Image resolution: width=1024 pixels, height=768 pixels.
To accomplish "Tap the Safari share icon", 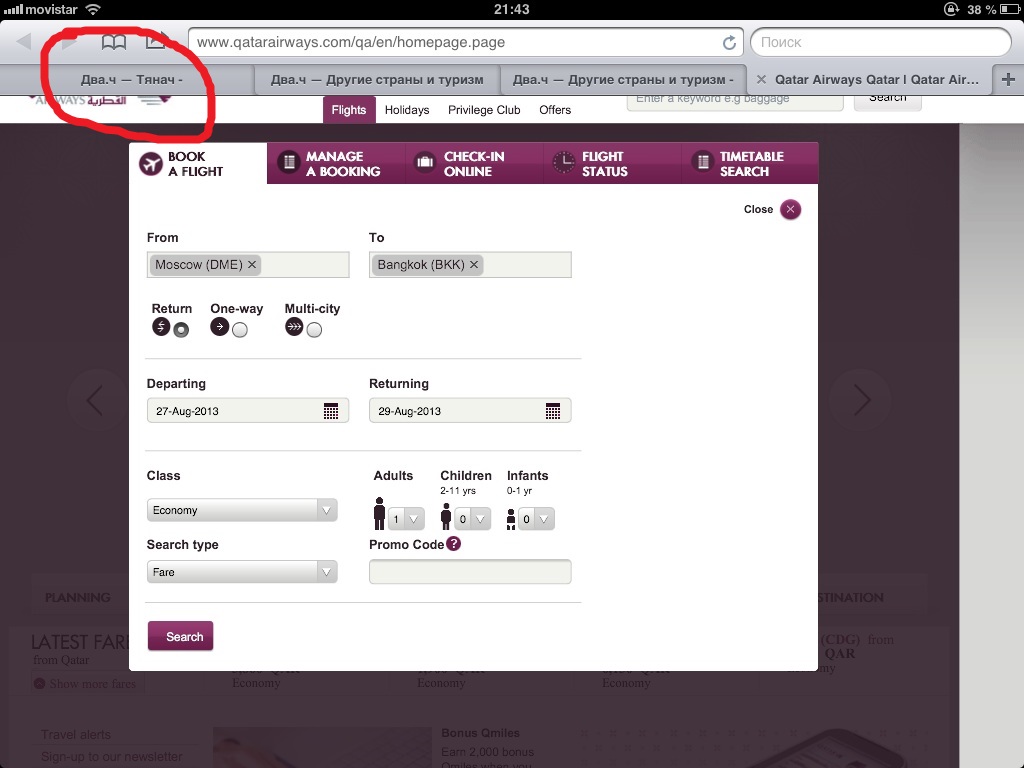I will 156,40.
